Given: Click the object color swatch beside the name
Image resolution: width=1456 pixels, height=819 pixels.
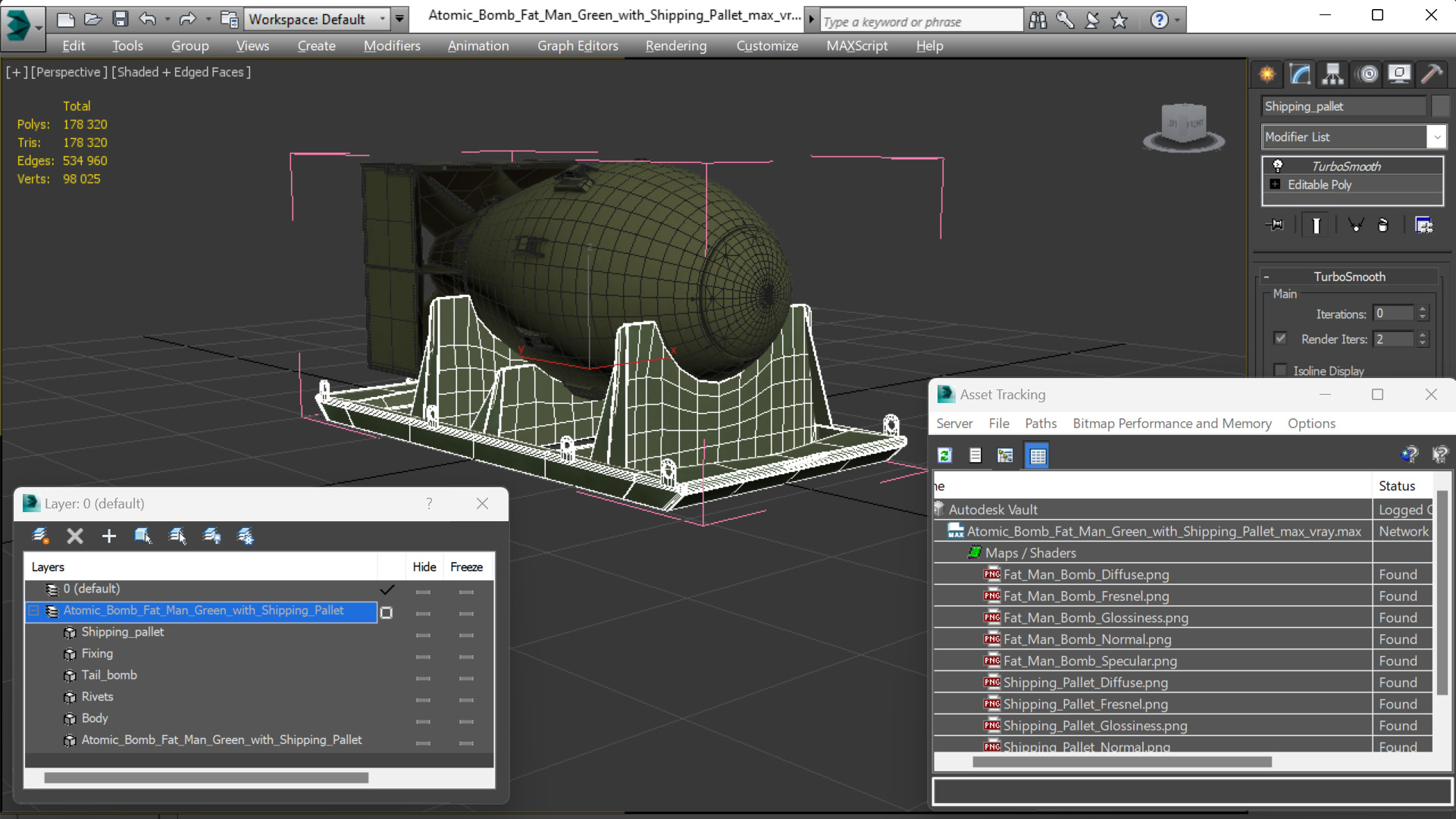Looking at the screenshot, I should [x=1440, y=106].
